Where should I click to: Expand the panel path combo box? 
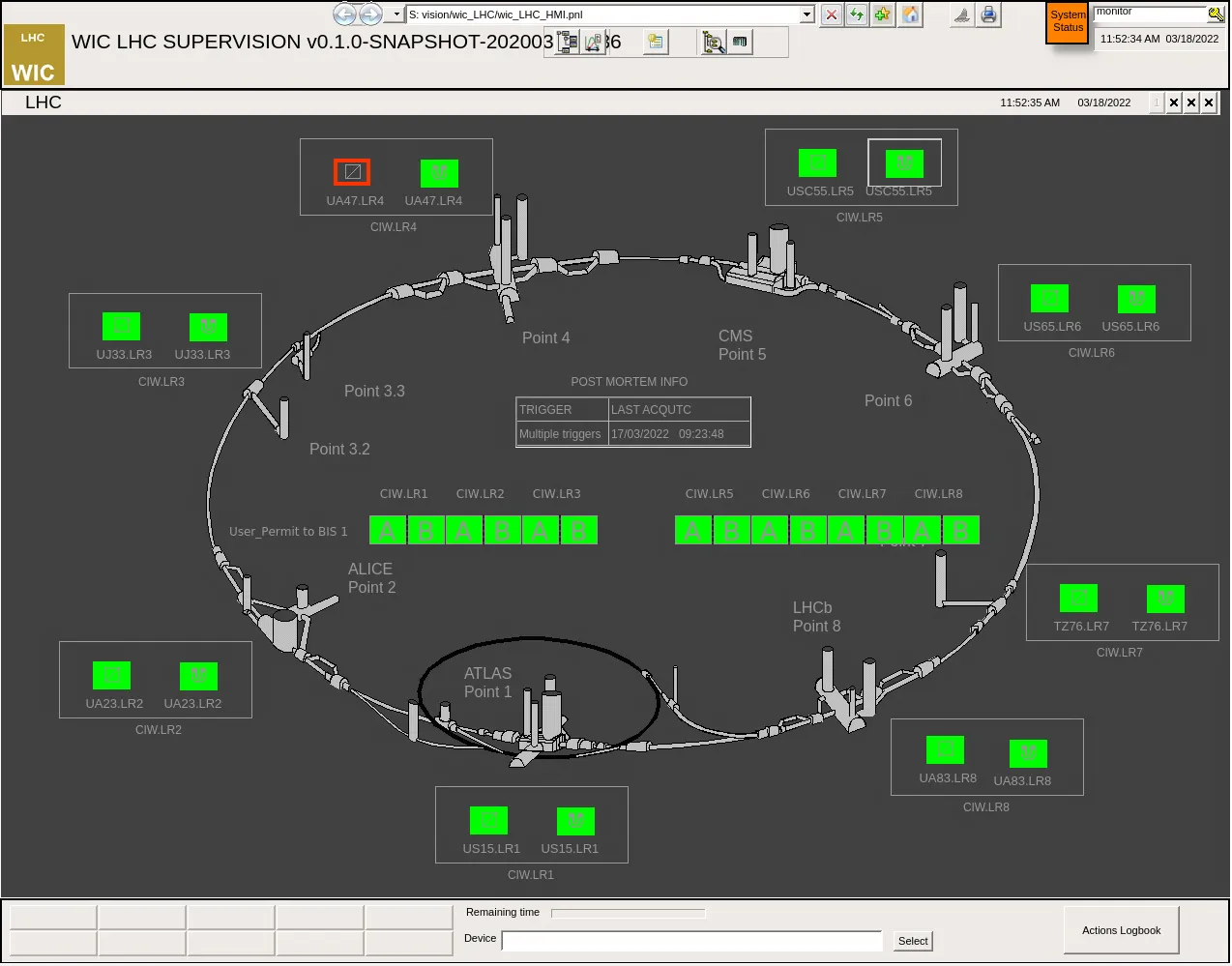tap(807, 15)
